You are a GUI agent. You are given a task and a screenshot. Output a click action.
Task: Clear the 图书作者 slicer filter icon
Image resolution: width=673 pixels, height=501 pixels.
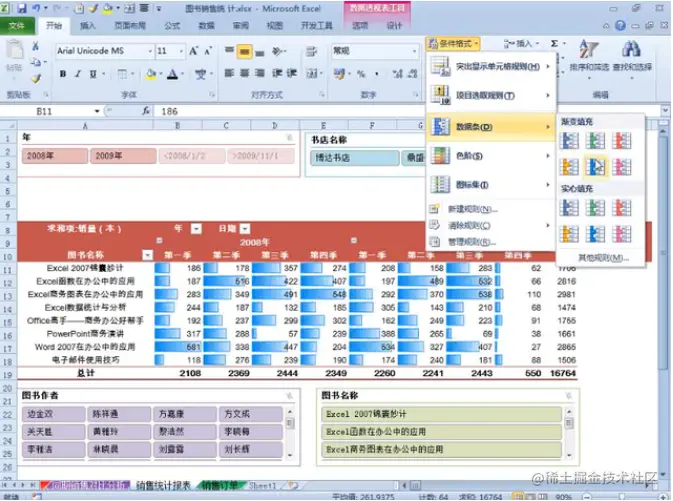[x=290, y=396]
